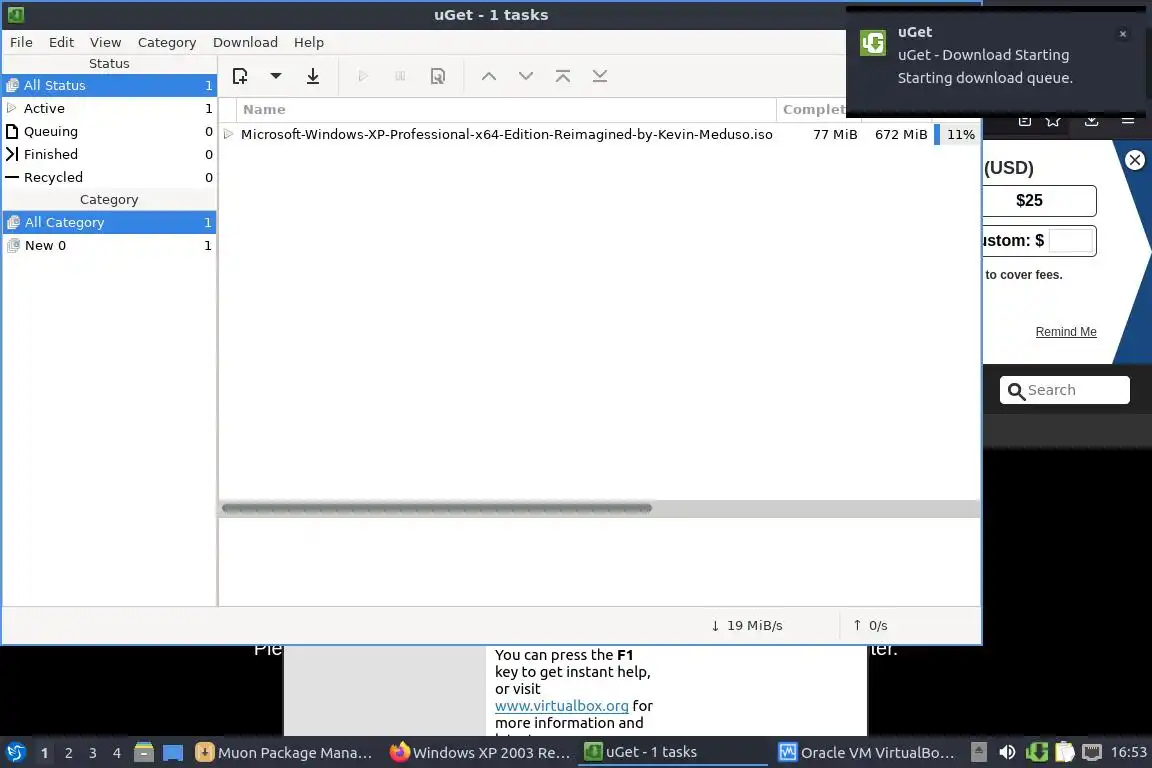The height and width of the screenshot is (768, 1152).
Task: Click the uGet system tray icon
Action: [1036, 753]
